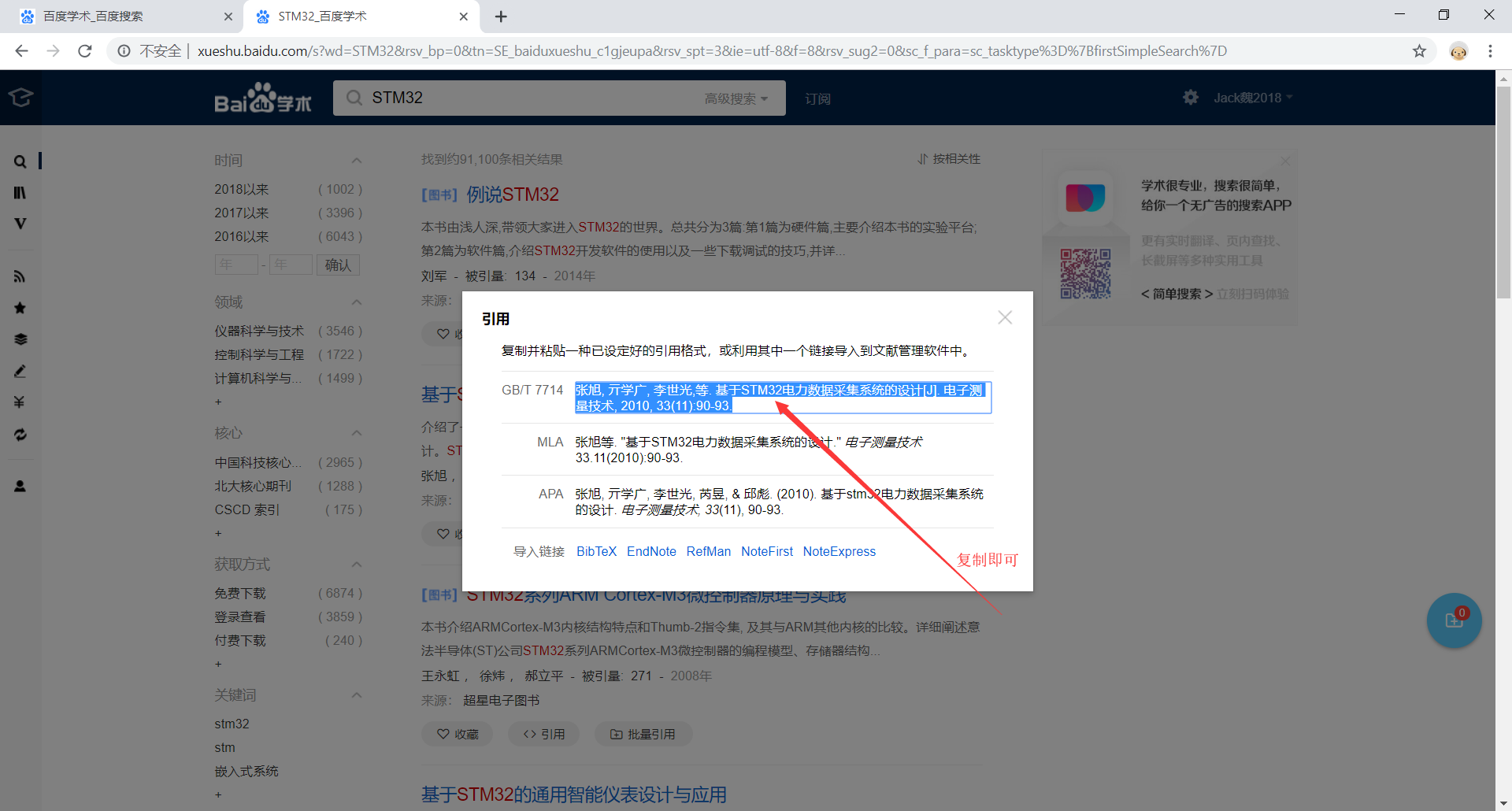Click 收藏 under the ARM Cortex-M3 book
Screen dimensions: 1512x811
pos(458,734)
